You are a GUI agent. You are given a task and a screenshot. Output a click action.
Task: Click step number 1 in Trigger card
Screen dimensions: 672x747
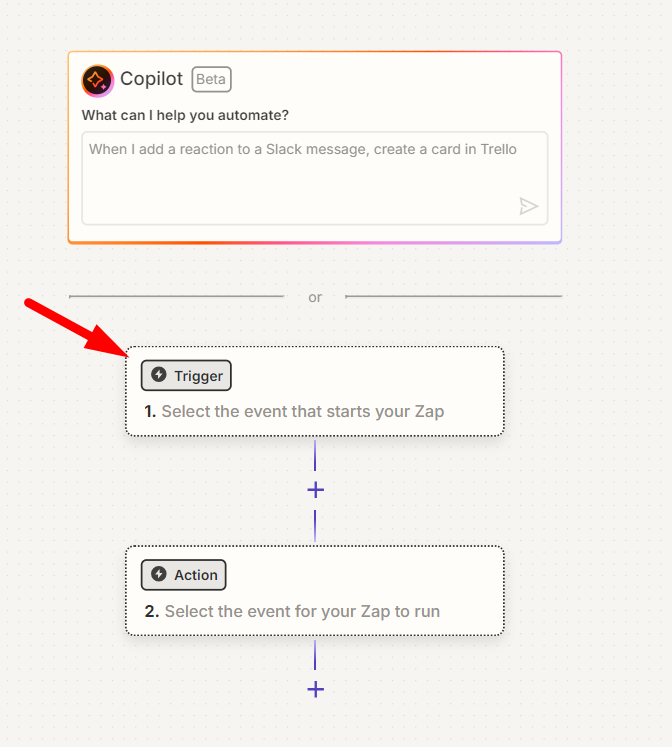(150, 412)
